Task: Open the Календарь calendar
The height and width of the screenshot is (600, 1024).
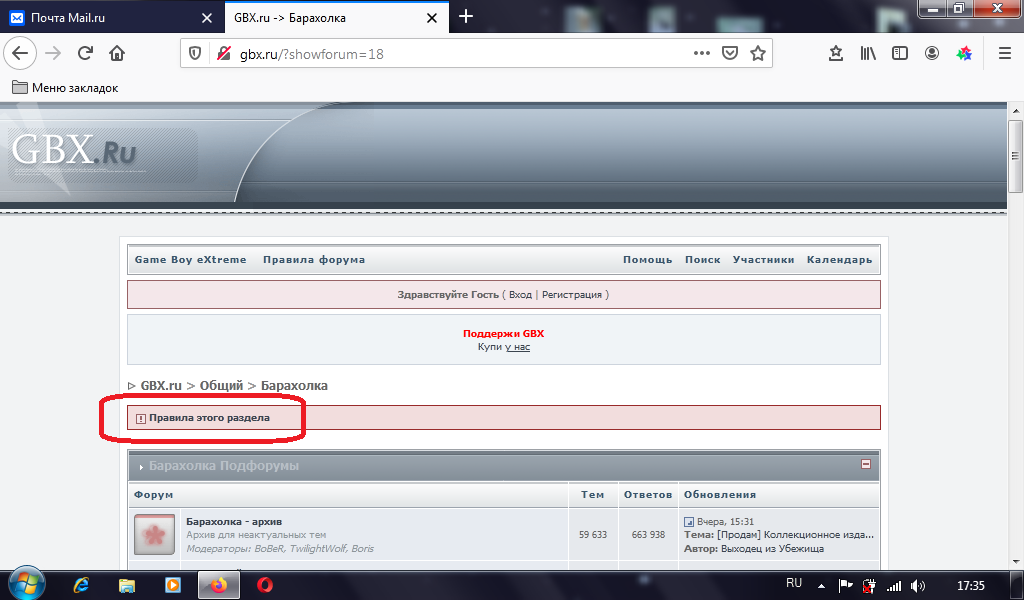Action: tap(839, 260)
